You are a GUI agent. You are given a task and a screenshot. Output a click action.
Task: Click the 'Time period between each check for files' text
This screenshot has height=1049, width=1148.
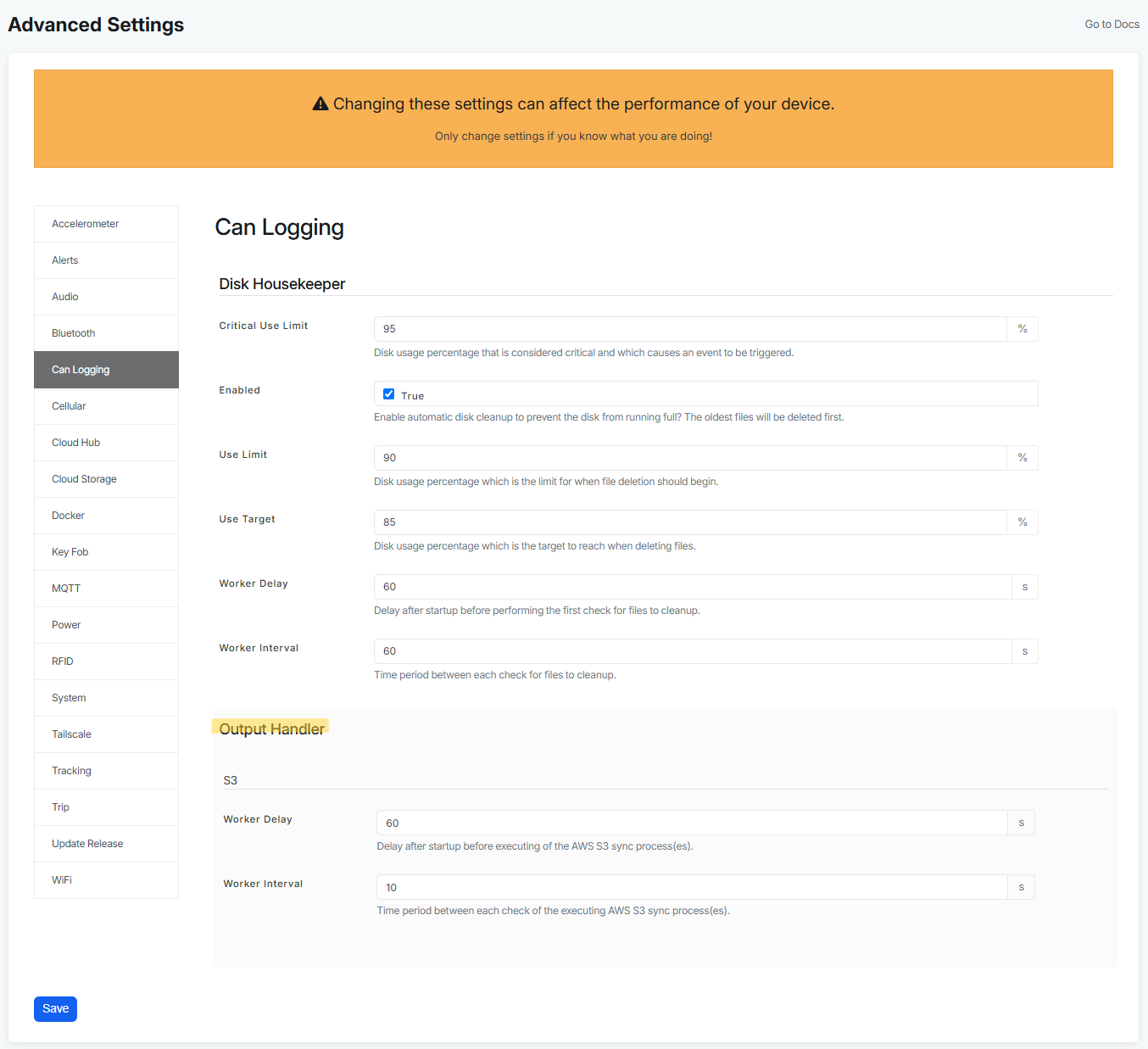pyautogui.click(x=495, y=675)
